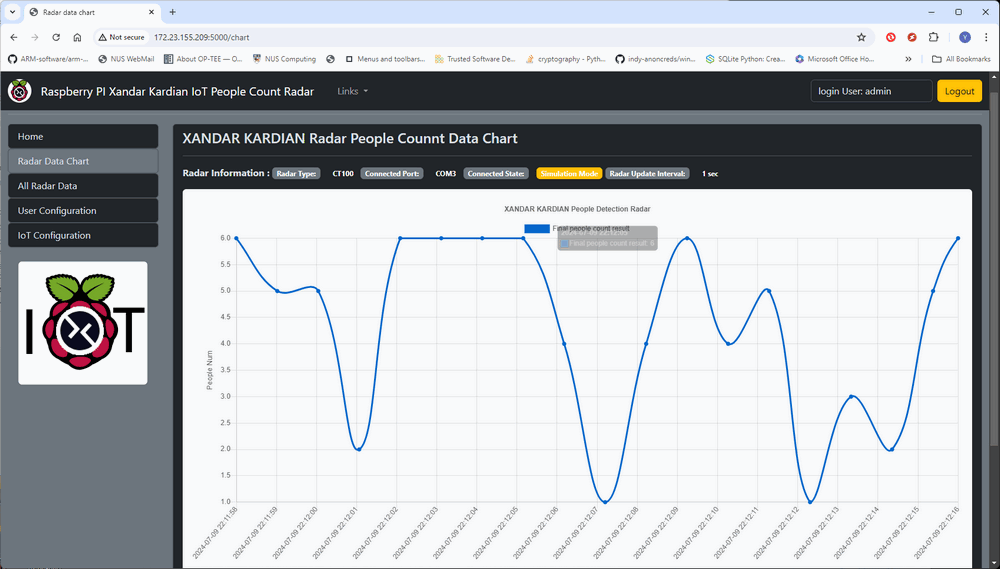Viewport: 1000px width, 569px height.
Task: Click the COM3 port value
Action: tap(445, 174)
